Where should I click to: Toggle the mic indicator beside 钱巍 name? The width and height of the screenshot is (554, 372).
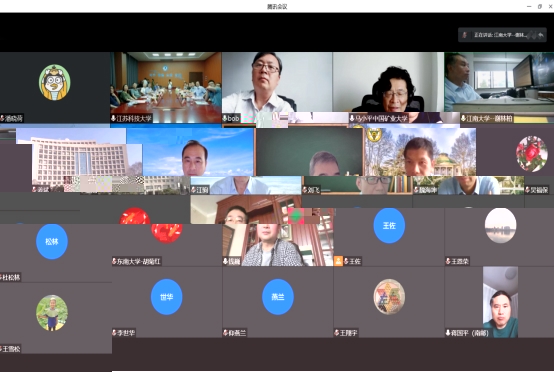(225, 261)
